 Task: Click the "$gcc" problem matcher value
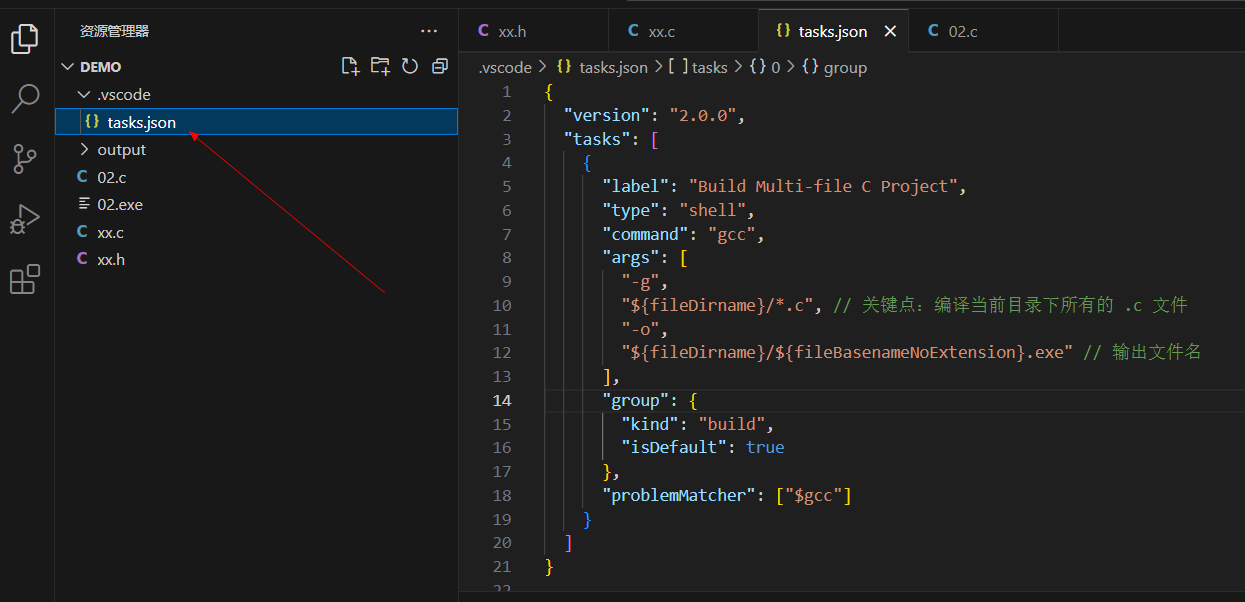[813, 495]
